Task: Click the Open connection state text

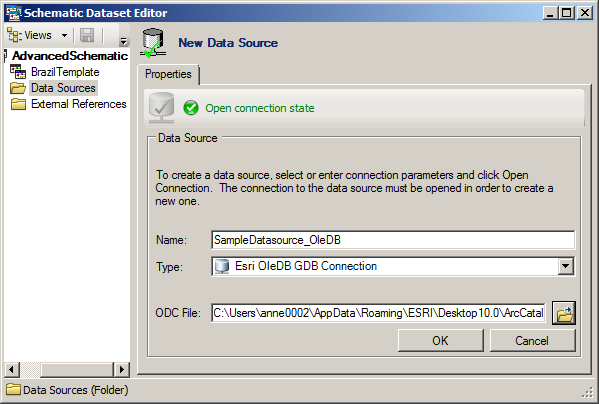Action: tap(260, 108)
